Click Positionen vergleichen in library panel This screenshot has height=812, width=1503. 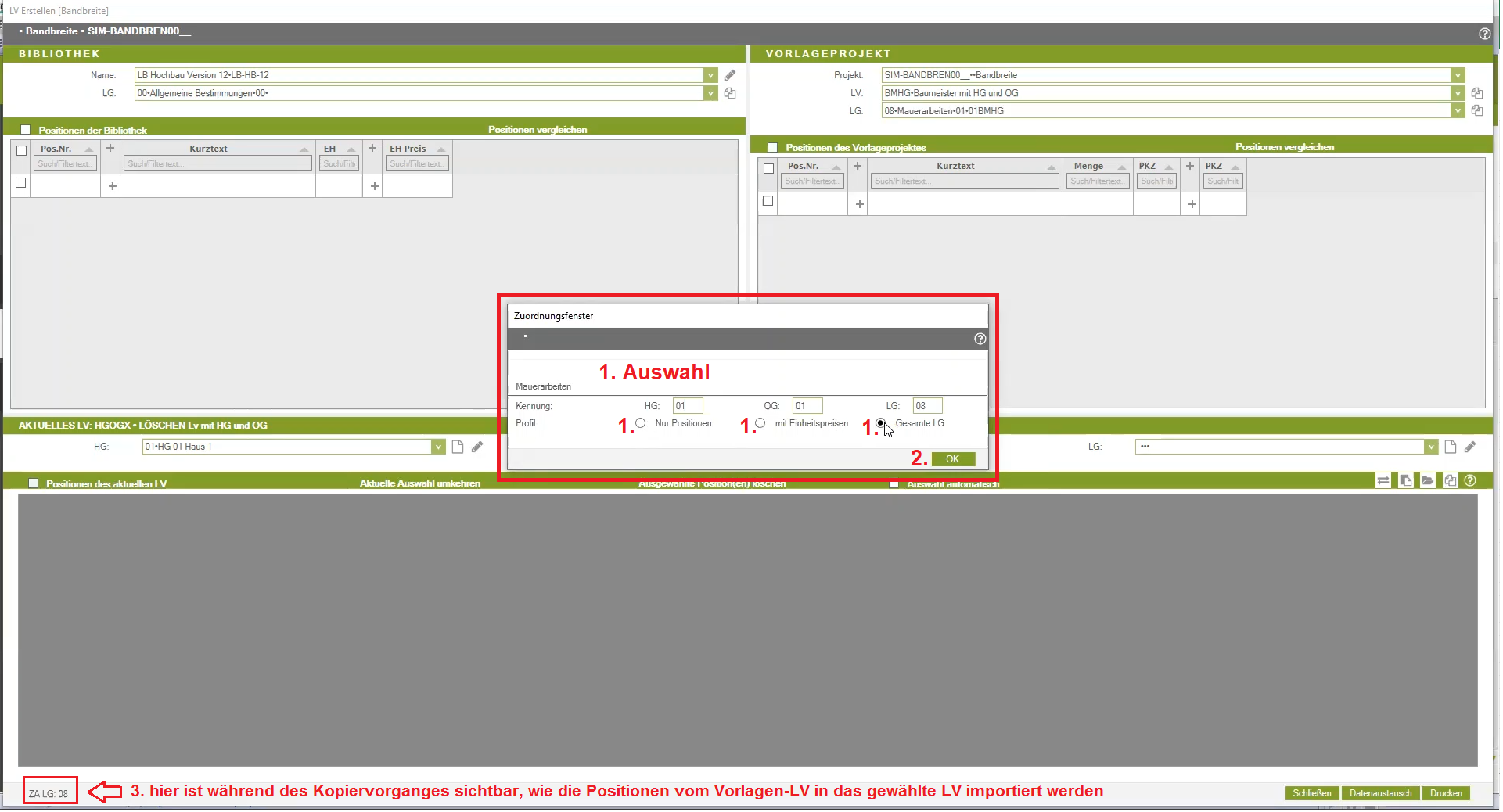coord(538,130)
